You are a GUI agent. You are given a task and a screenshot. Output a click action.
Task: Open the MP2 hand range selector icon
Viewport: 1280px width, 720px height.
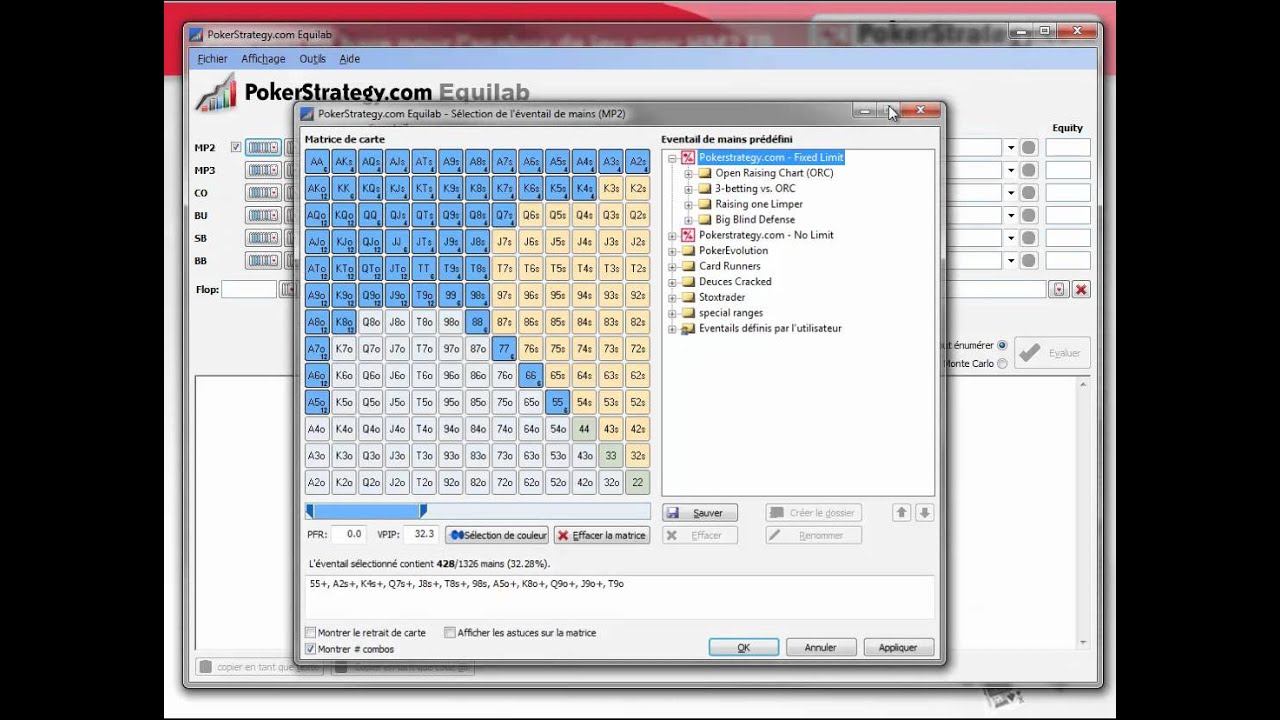[x=263, y=147]
